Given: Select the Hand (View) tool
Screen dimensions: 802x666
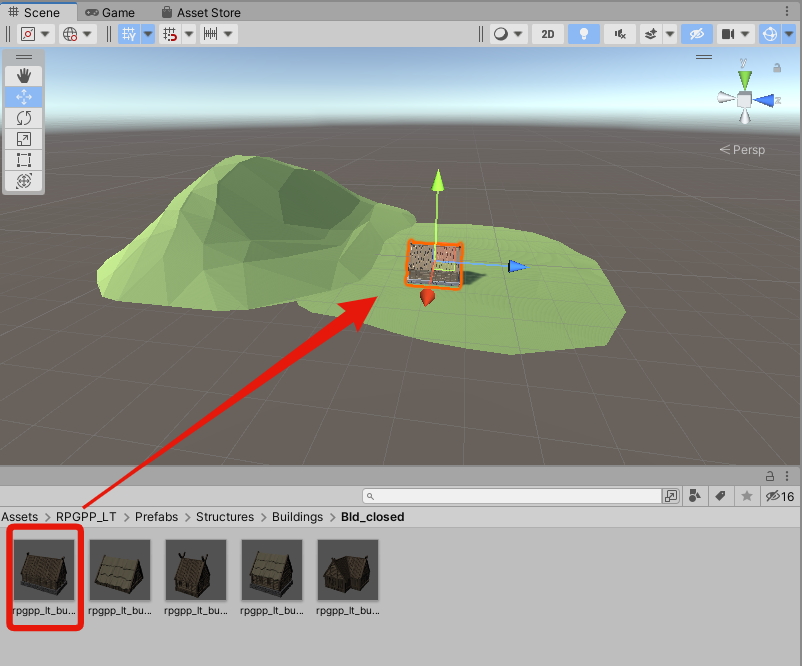Looking at the screenshot, I should [24, 76].
